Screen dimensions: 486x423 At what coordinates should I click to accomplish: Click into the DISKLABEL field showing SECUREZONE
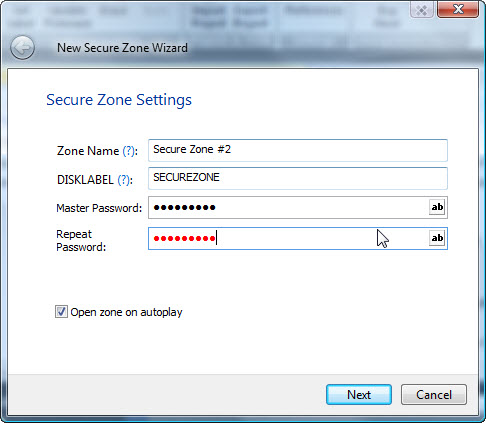pyautogui.click(x=298, y=178)
